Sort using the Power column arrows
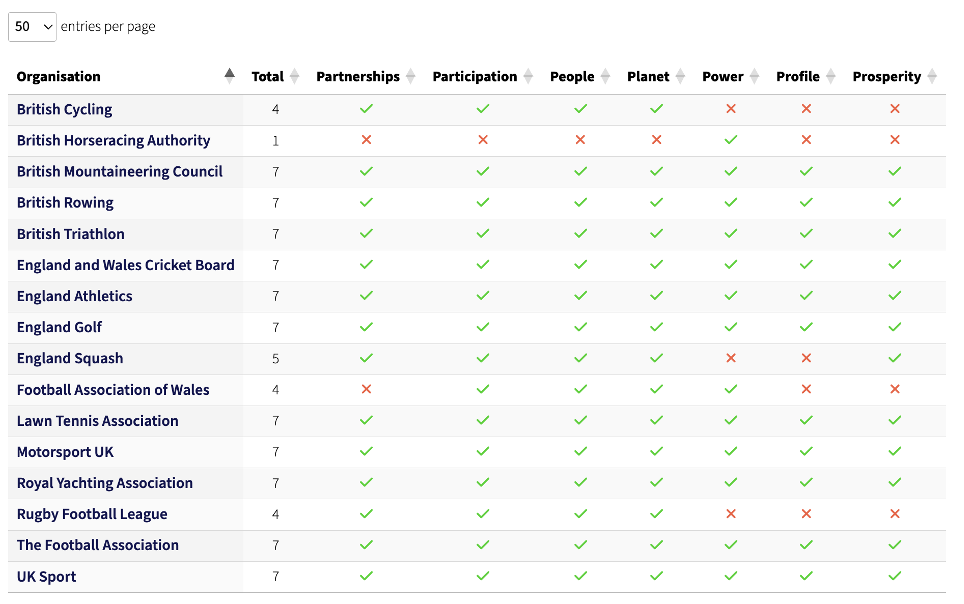The width and height of the screenshot is (964, 604). (753, 76)
